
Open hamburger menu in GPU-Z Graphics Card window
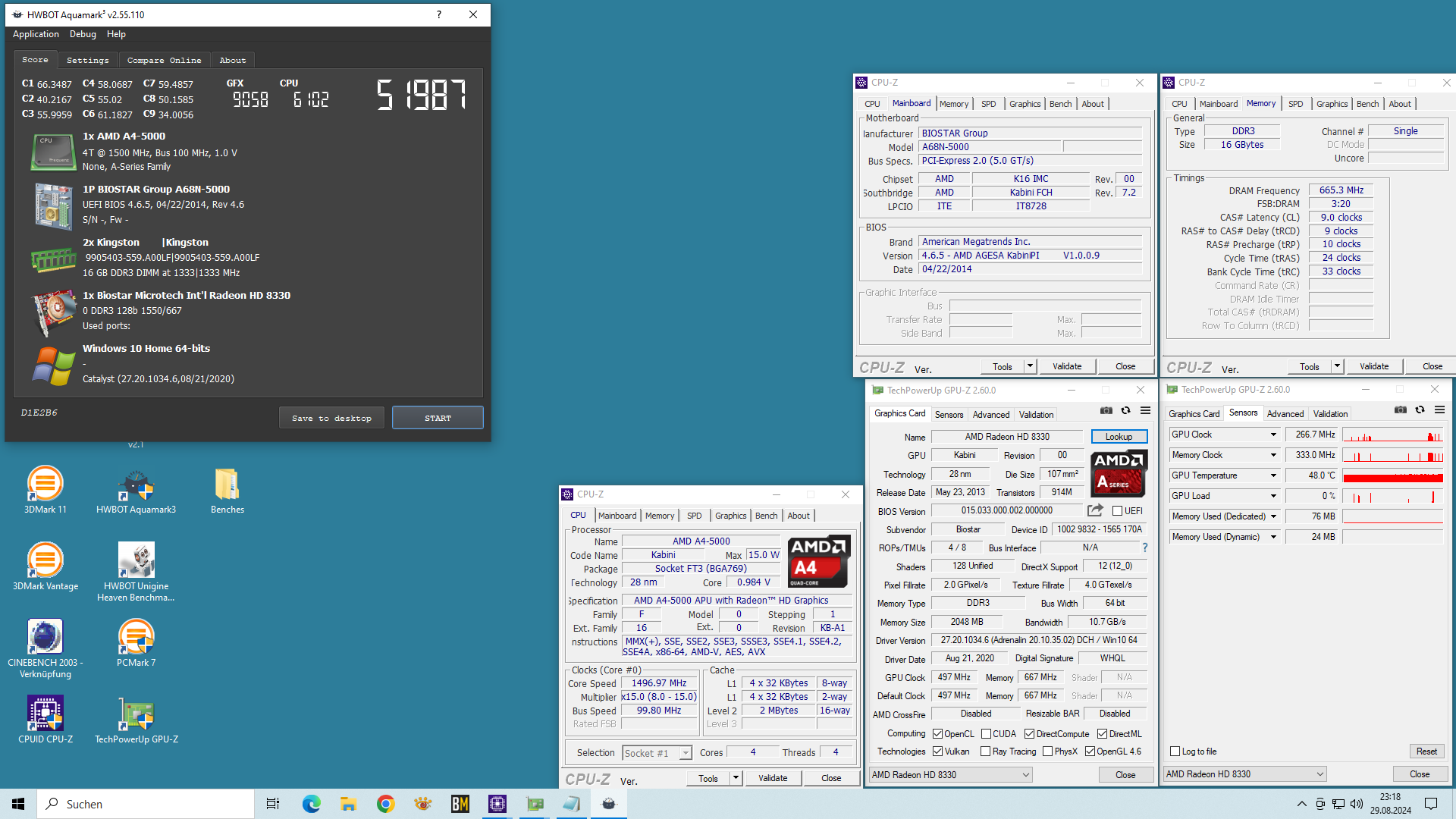click(1145, 410)
